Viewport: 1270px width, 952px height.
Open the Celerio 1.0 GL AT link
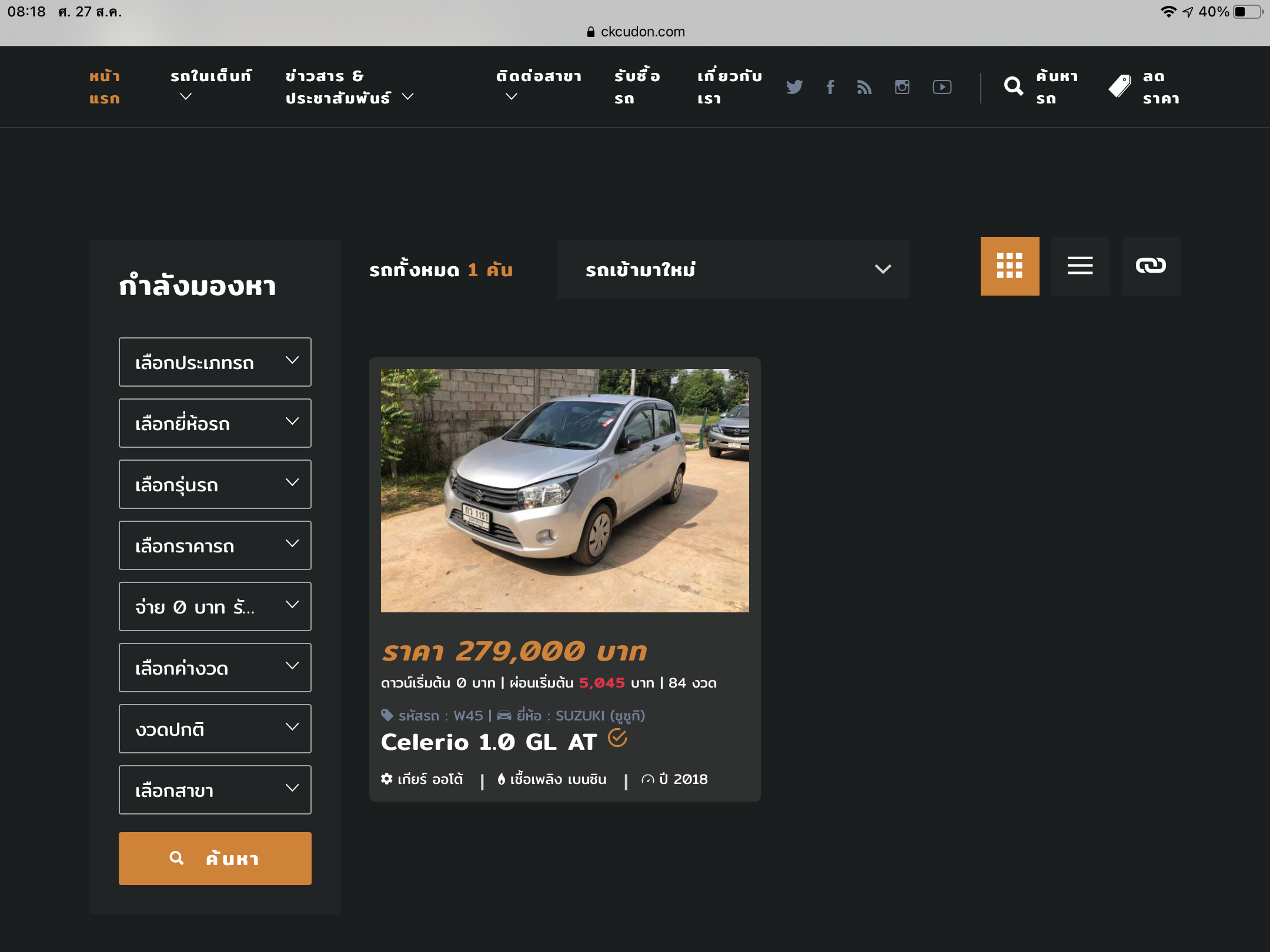(x=489, y=742)
